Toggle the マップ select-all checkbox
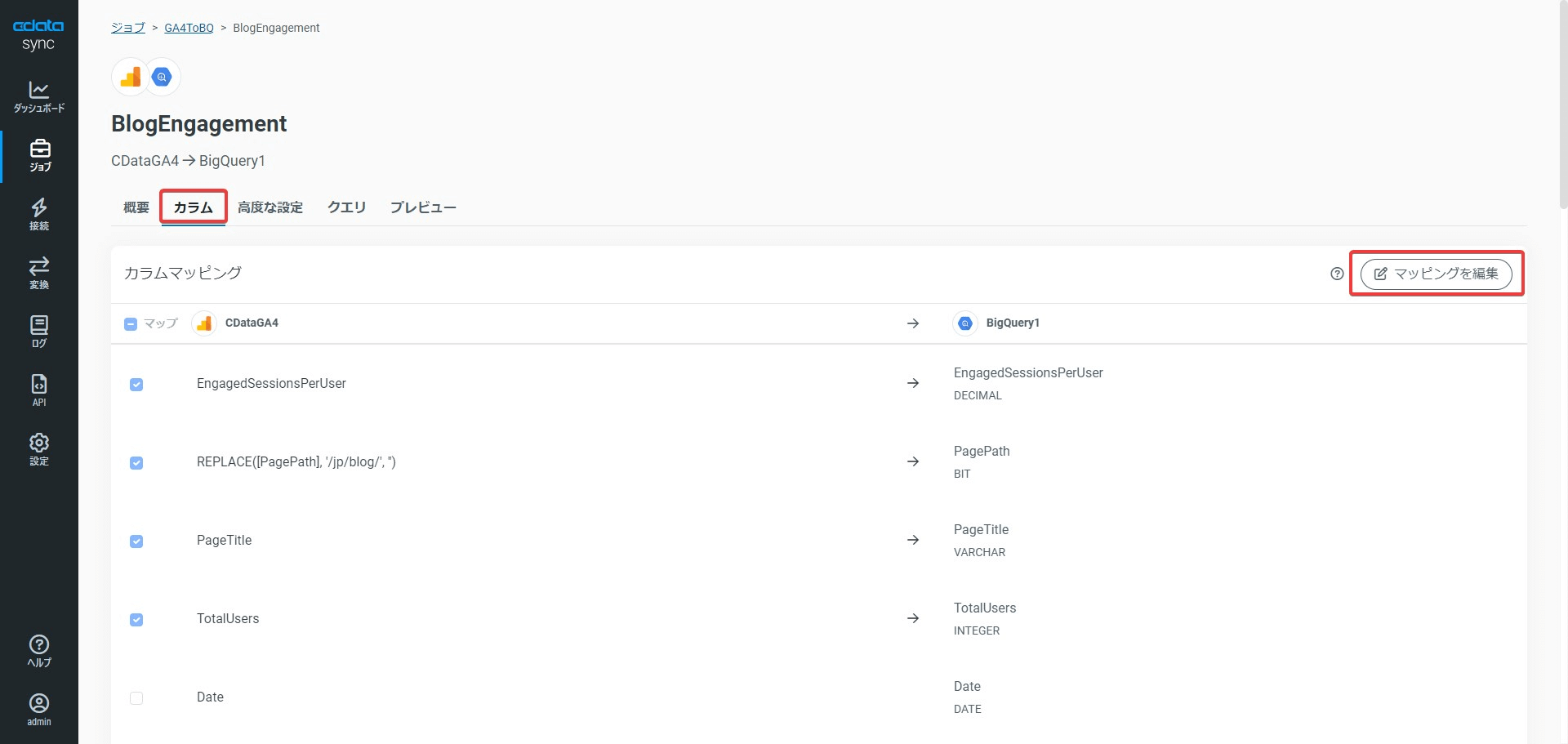Image resolution: width=1568 pixels, height=744 pixels. click(131, 324)
